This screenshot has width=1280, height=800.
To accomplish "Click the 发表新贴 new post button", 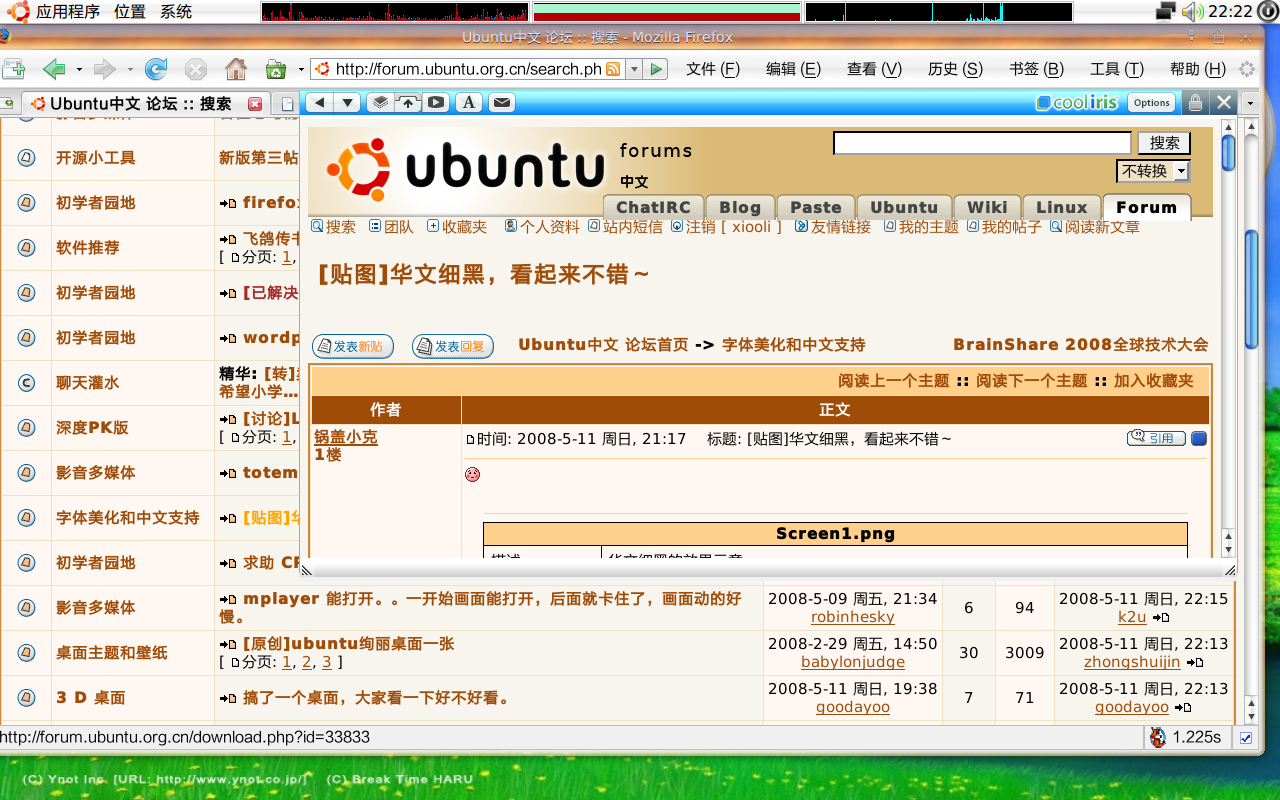I will (x=353, y=346).
